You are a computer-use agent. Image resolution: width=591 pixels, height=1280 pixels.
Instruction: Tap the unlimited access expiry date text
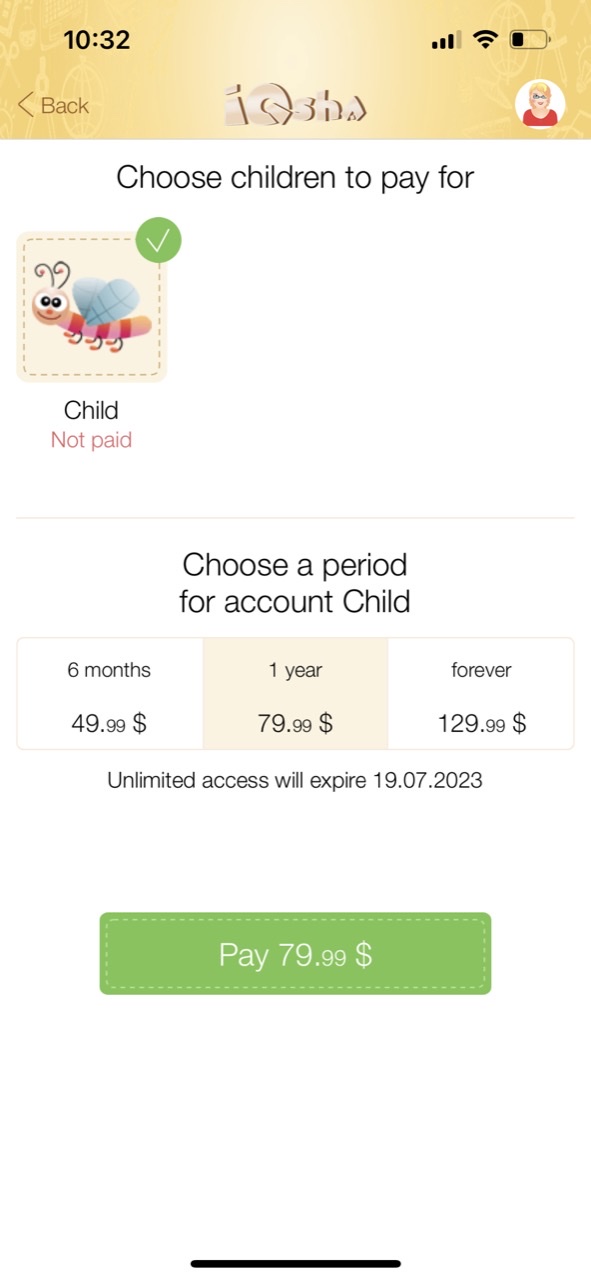(295, 780)
